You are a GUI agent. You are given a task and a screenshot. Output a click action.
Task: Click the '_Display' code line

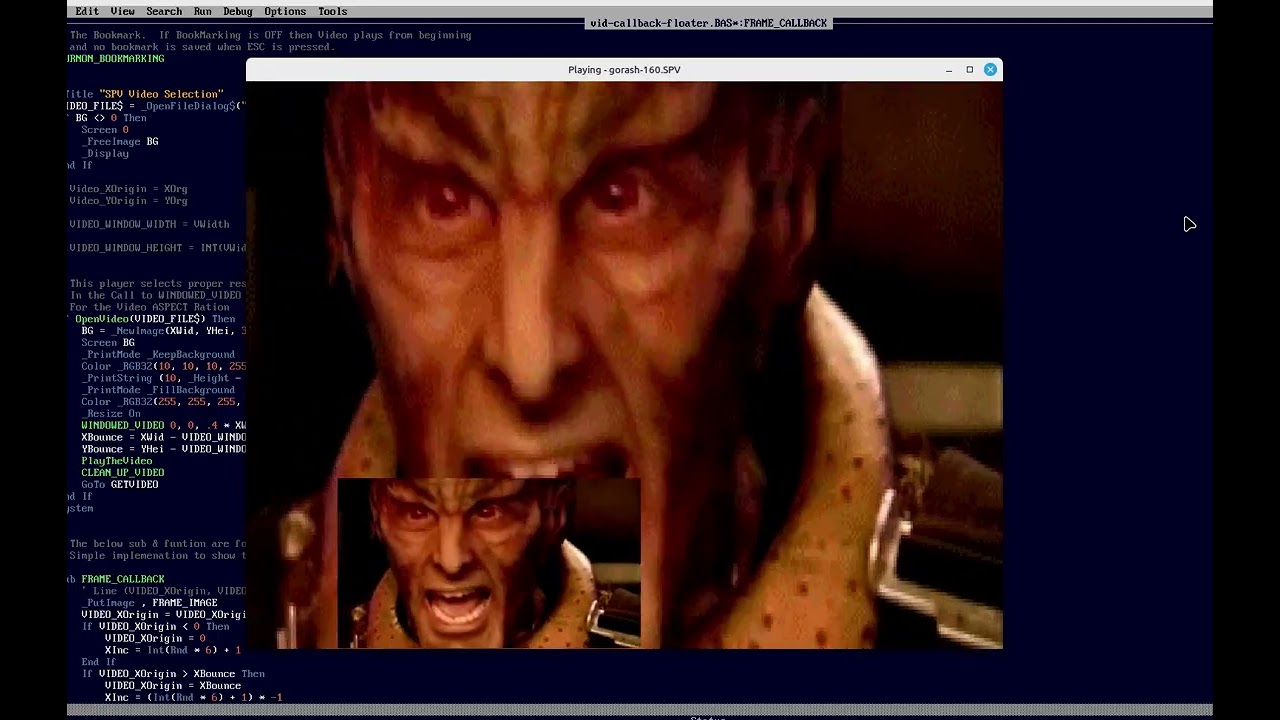[x=105, y=154]
